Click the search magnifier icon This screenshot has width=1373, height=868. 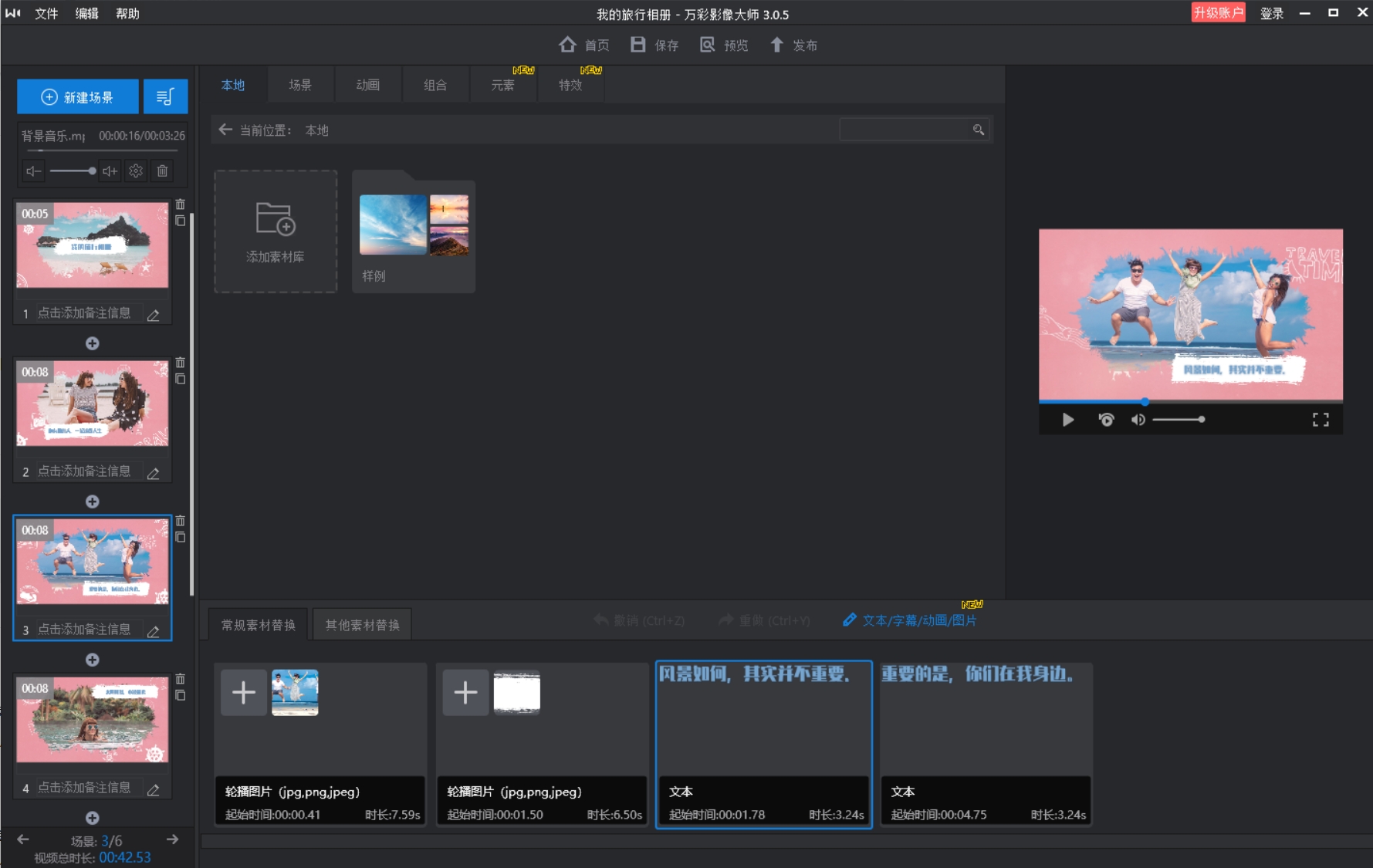coord(979,130)
